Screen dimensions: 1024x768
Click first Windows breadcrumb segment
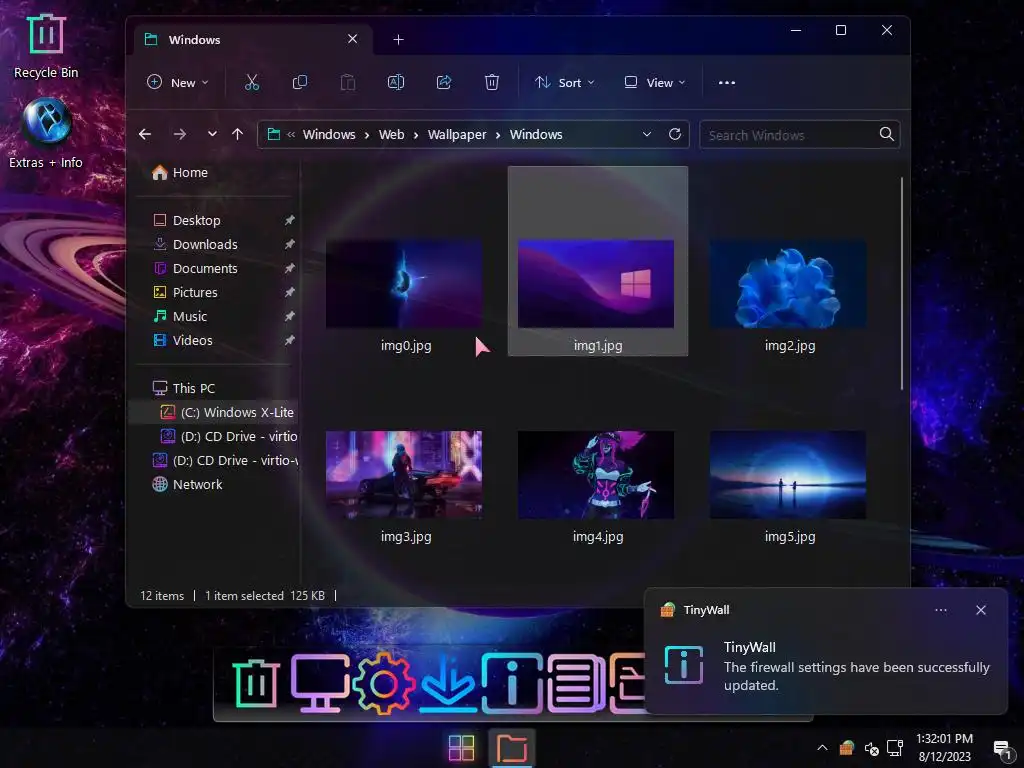(x=329, y=135)
